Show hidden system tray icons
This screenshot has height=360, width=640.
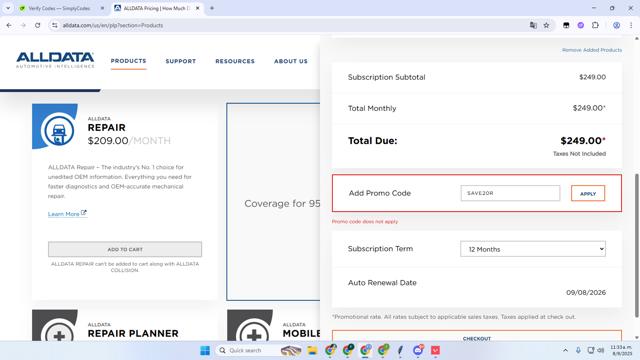tap(565, 350)
